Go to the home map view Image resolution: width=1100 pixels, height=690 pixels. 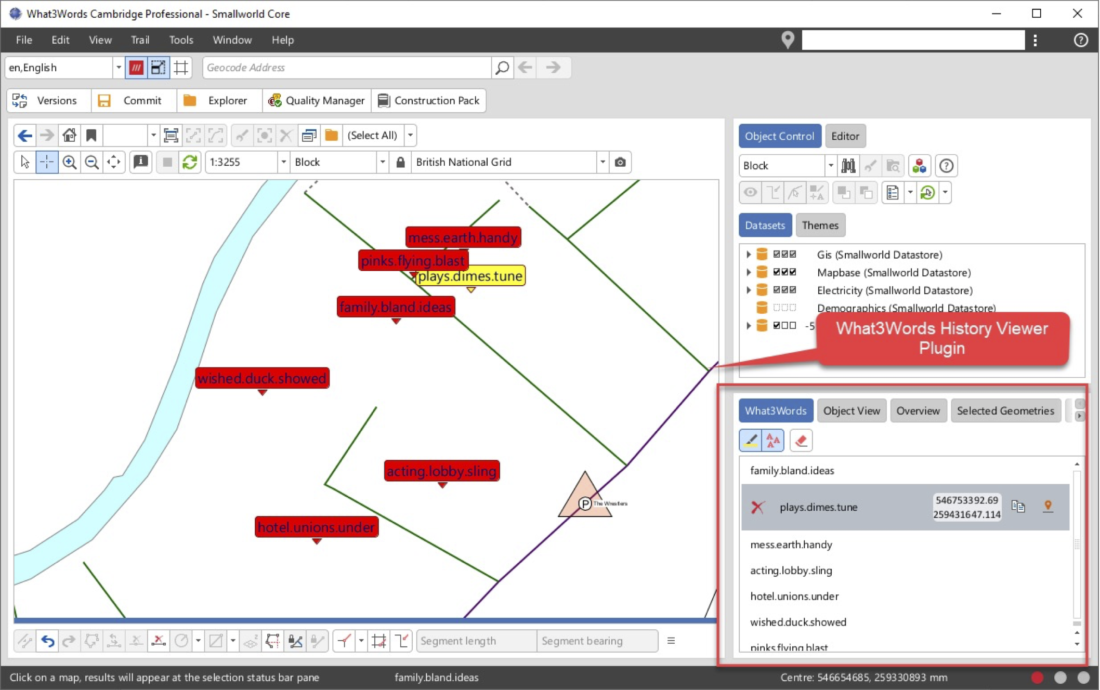[69, 135]
